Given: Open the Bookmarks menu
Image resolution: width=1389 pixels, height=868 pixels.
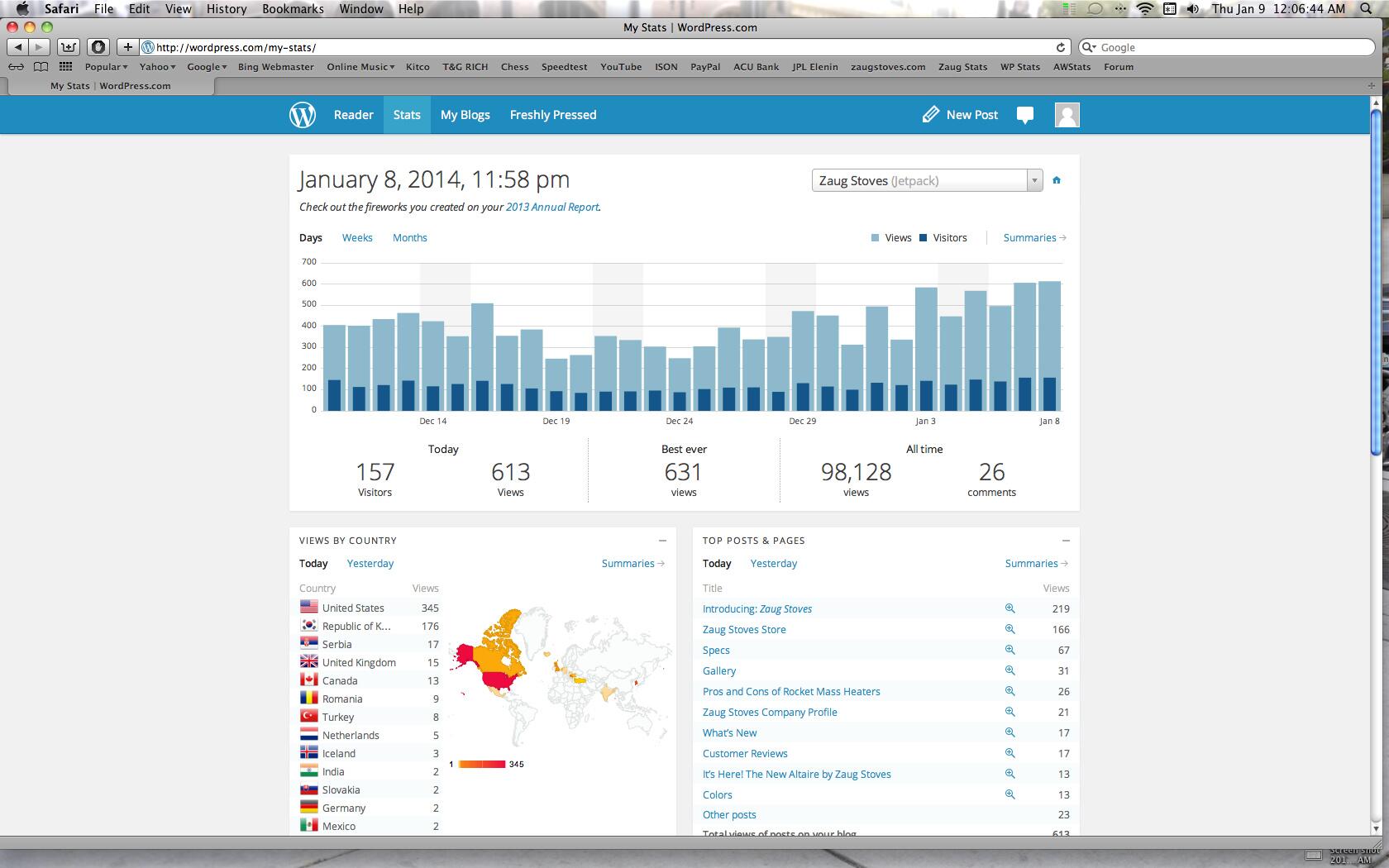Looking at the screenshot, I should (293, 9).
